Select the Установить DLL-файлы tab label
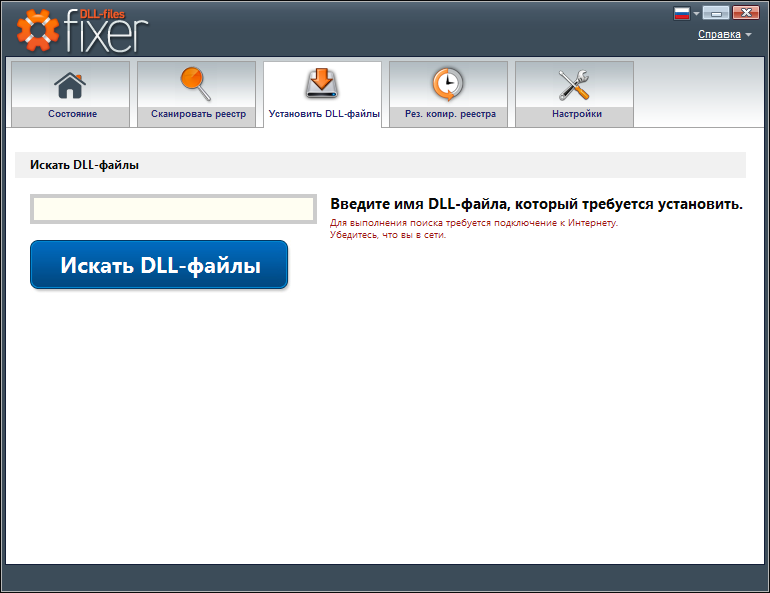The height and width of the screenshot is (593, 770). click(324, 114)
